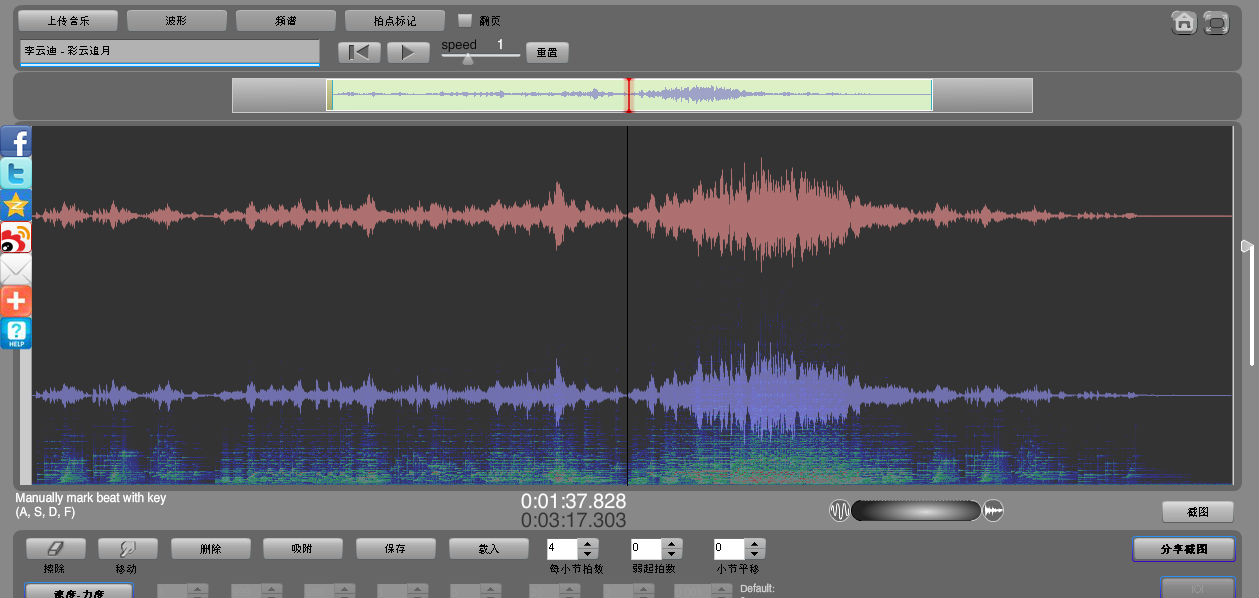Image resolution: width=1259 pixels, height=598 pixels.
Task: Click the speed slider handle
Action: click(467, 59)
